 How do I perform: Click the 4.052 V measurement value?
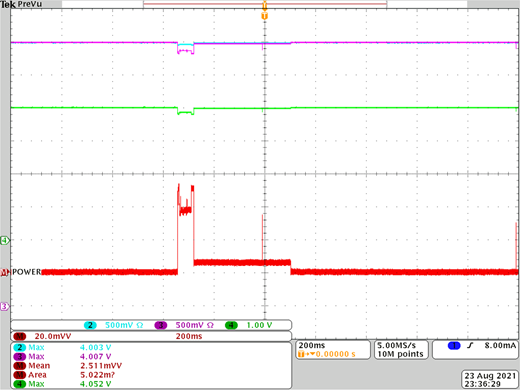96,384
